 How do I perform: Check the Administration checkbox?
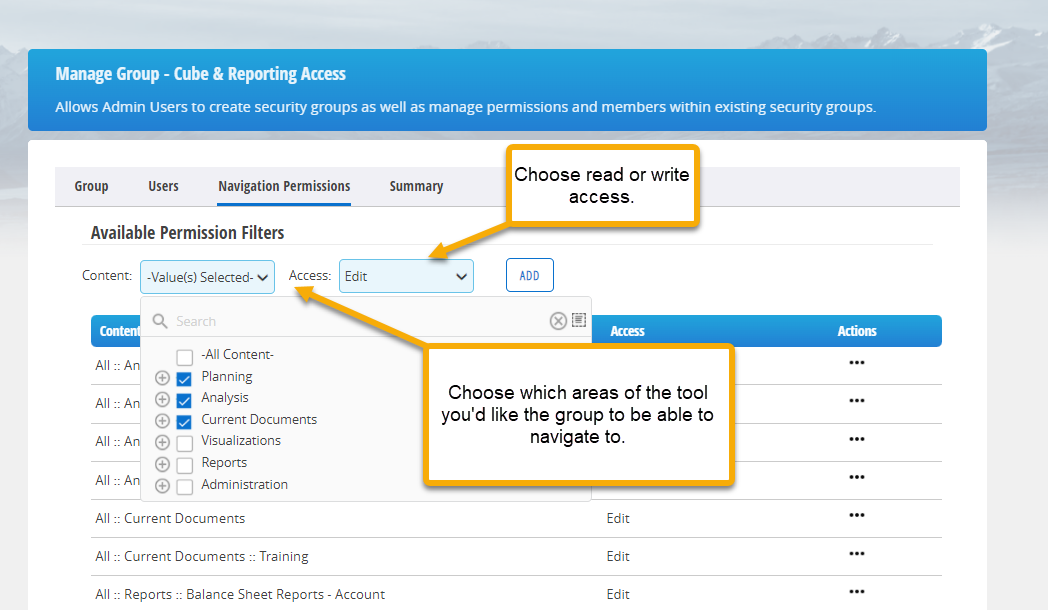coord(184,486)
